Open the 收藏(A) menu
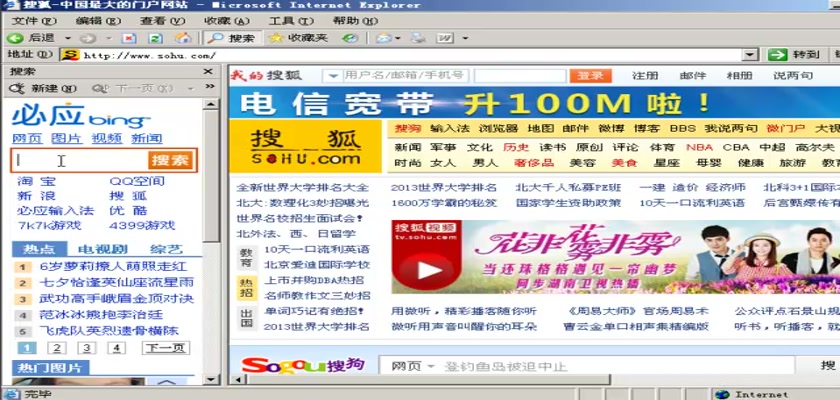Image resolution: width=840 pixels, height=400 pixels. [227, 21]
